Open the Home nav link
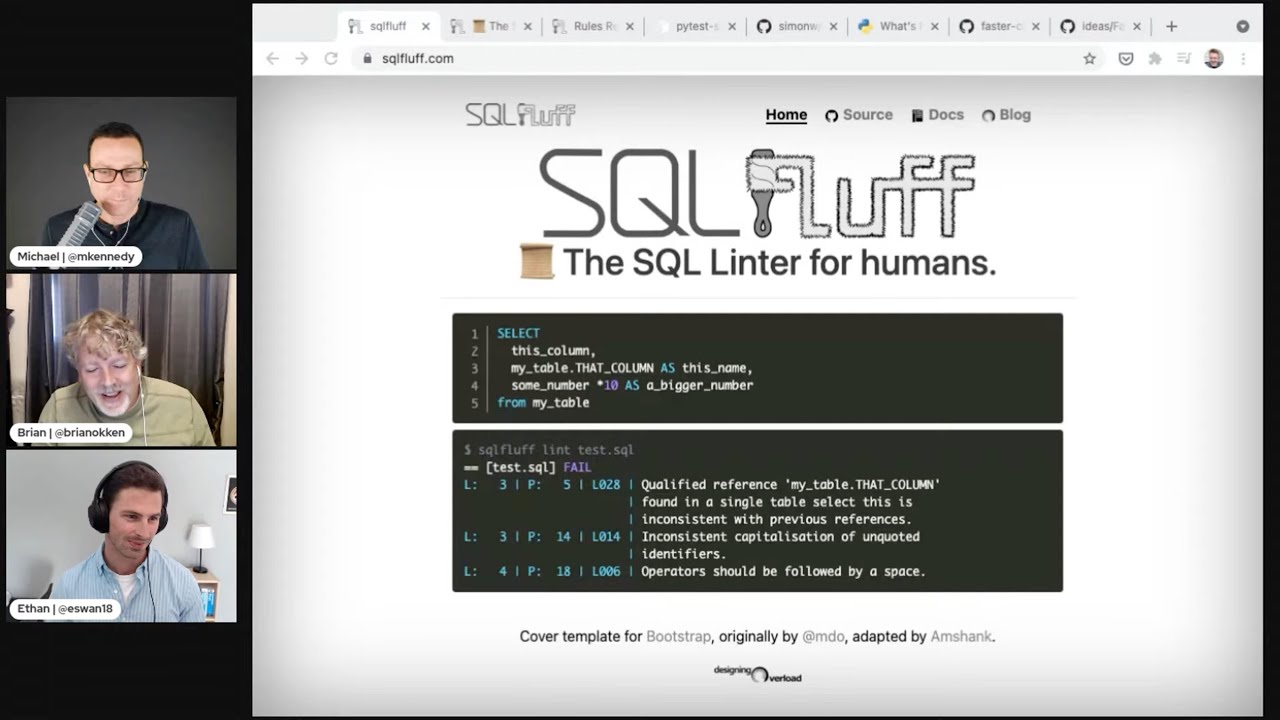 pyautogui.click(x=786, y=115)
